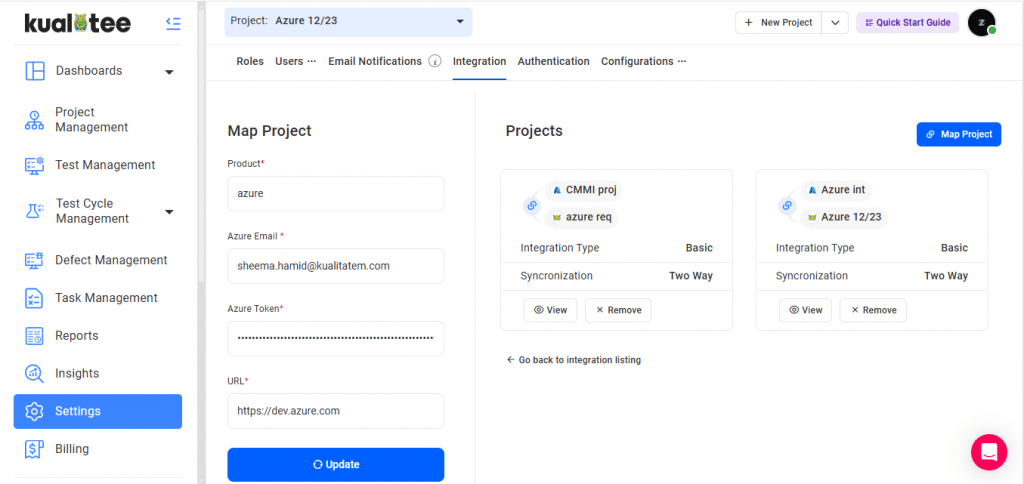
Task: Click the Test Management icon
Action: point(34,165)
